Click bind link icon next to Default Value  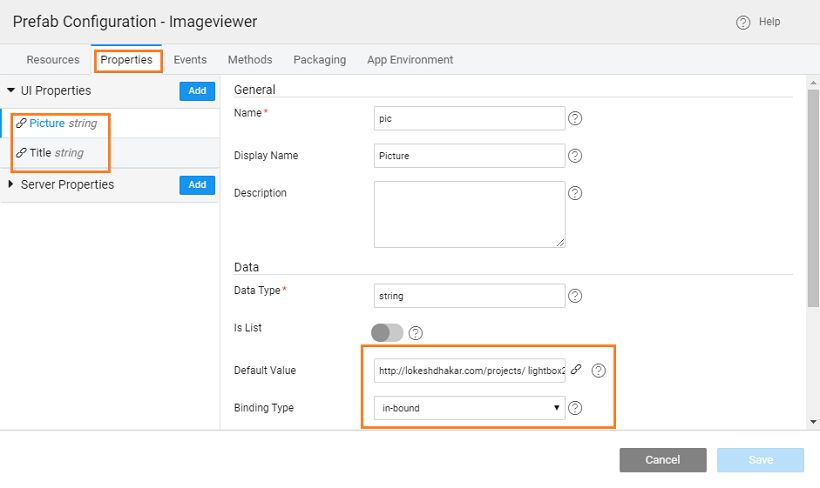(x=576, y=370)
